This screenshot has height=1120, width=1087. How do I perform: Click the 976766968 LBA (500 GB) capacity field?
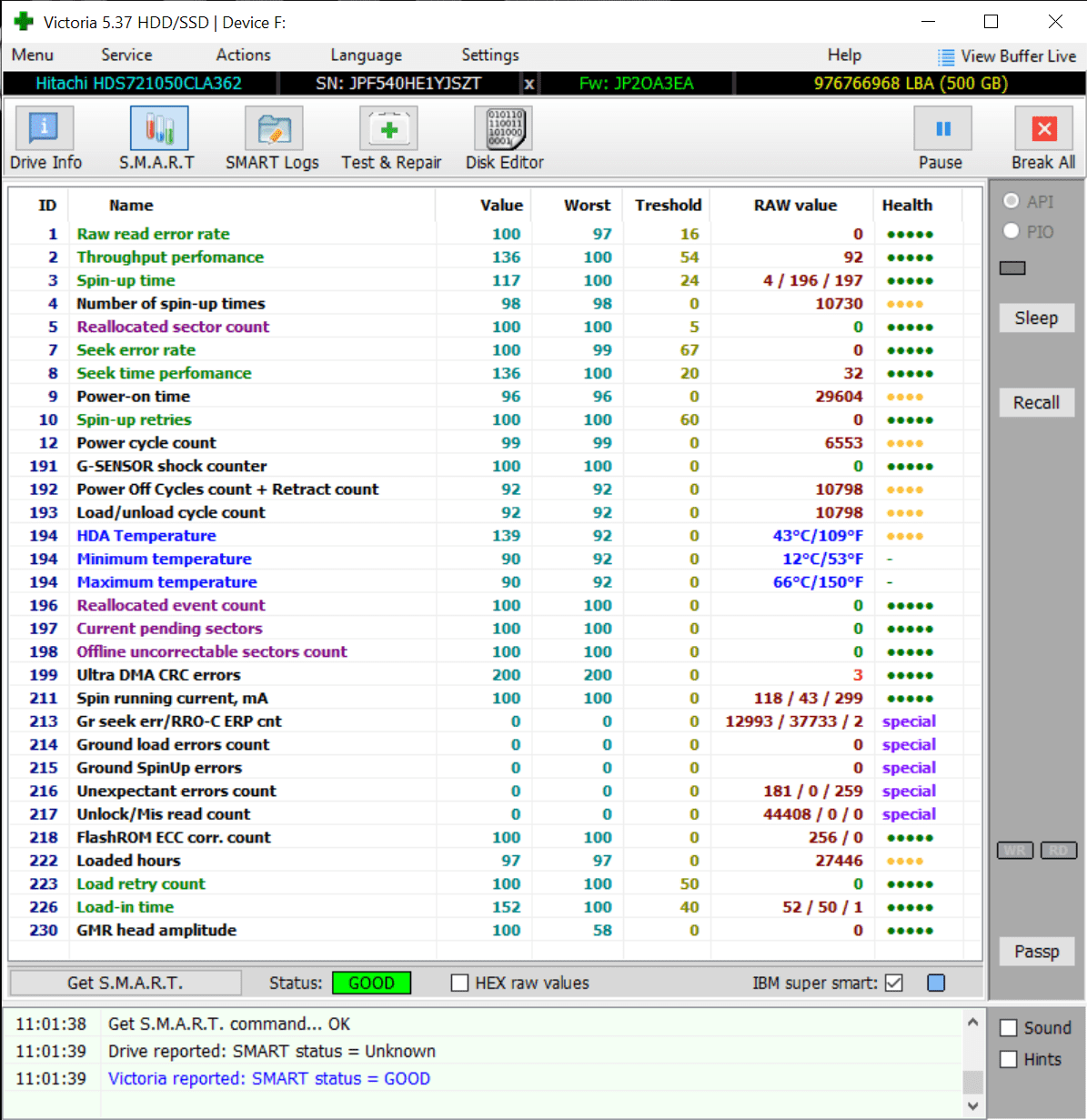(911, 84)
